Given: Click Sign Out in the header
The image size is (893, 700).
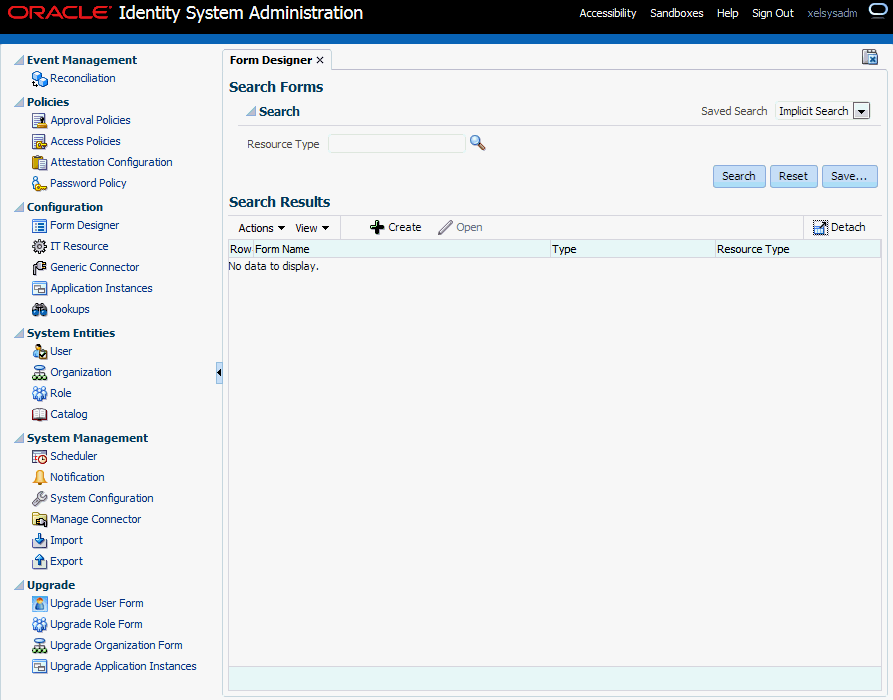Looking at the screenshot, I should (772, 13).
